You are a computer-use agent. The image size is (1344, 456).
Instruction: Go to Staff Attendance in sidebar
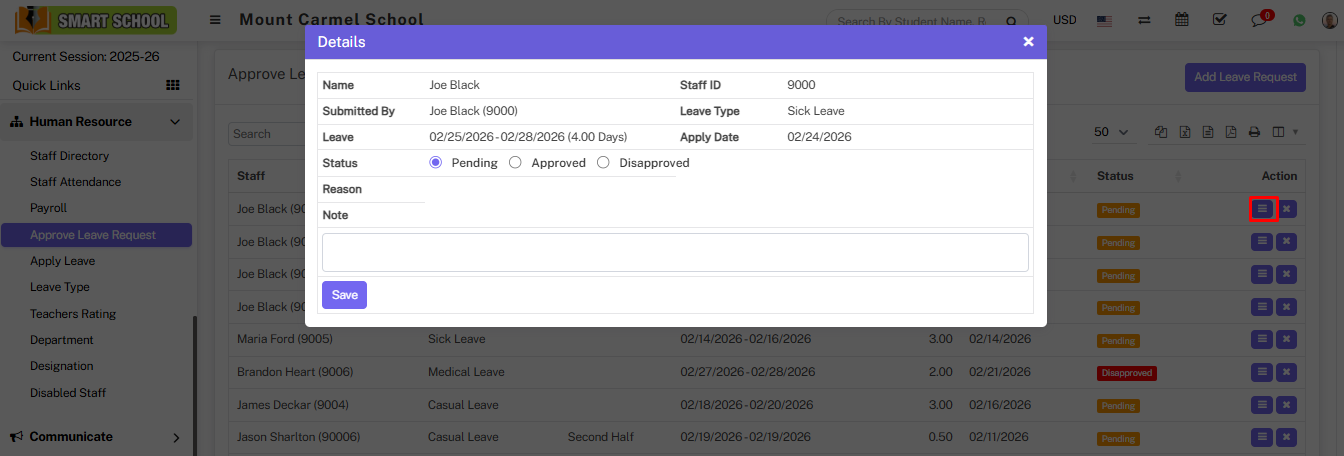[x=75, y=182]
